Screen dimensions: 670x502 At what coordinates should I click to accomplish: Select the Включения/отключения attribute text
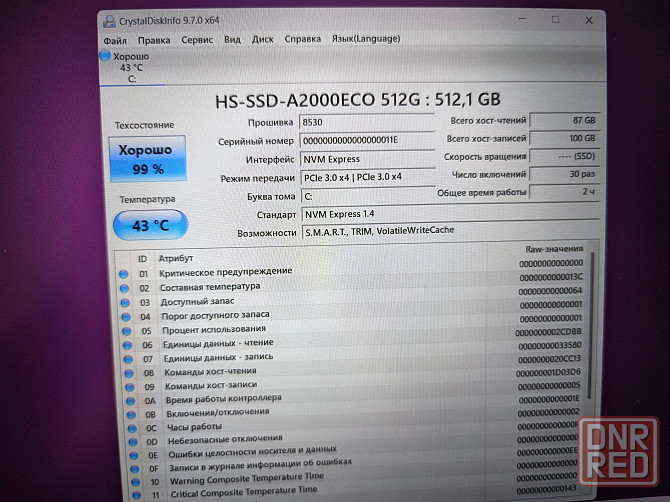pos(218,413)
